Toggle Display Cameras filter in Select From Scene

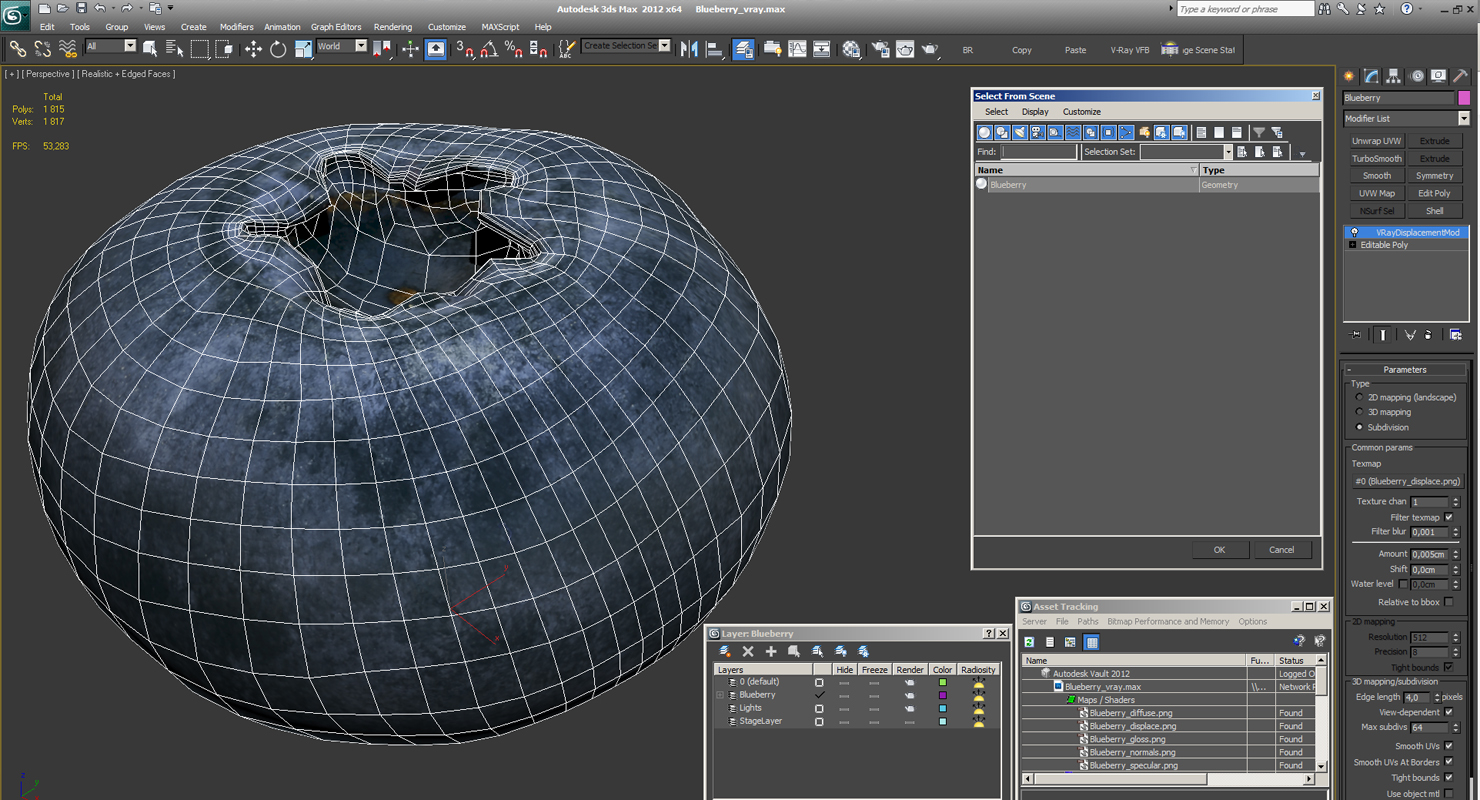coord(1038,132)
